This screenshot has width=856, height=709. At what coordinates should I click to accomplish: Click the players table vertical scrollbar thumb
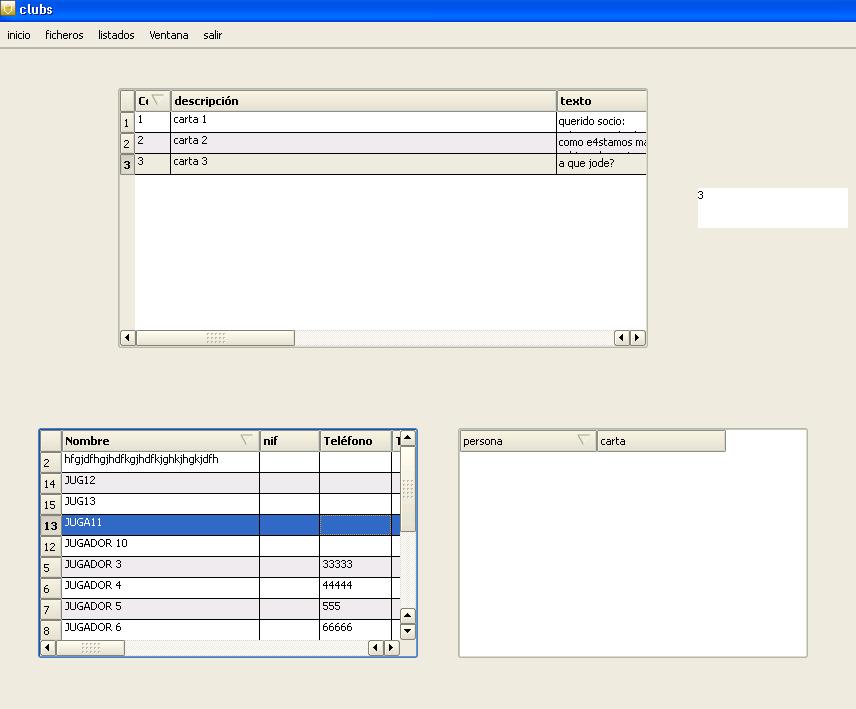click(x=408, y=488)
